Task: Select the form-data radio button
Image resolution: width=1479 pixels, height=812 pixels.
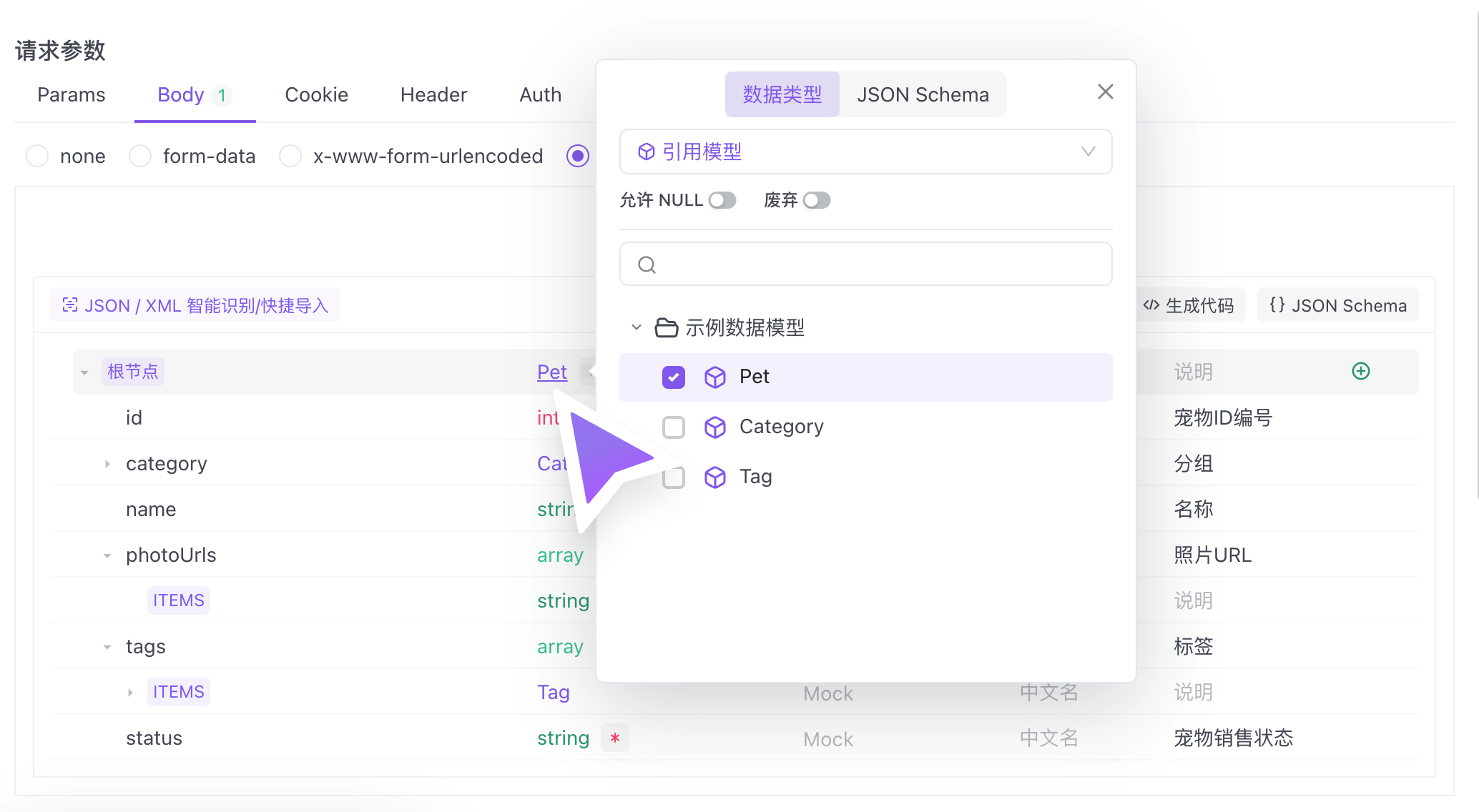Action: [x=140, y=156]
